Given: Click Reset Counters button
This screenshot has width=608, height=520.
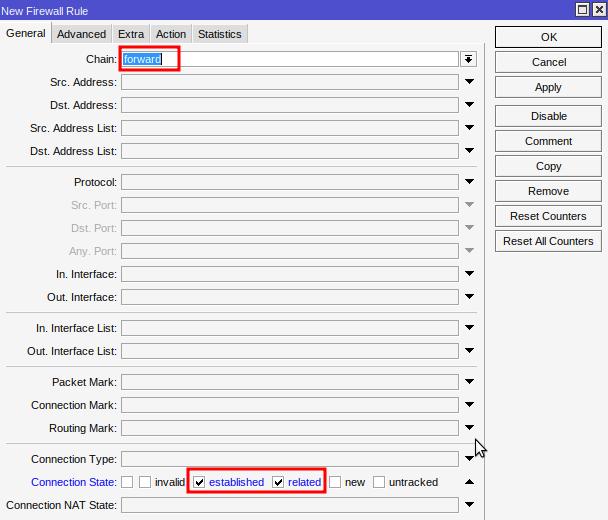Looking at the screenshot, I should coord(548,216).
